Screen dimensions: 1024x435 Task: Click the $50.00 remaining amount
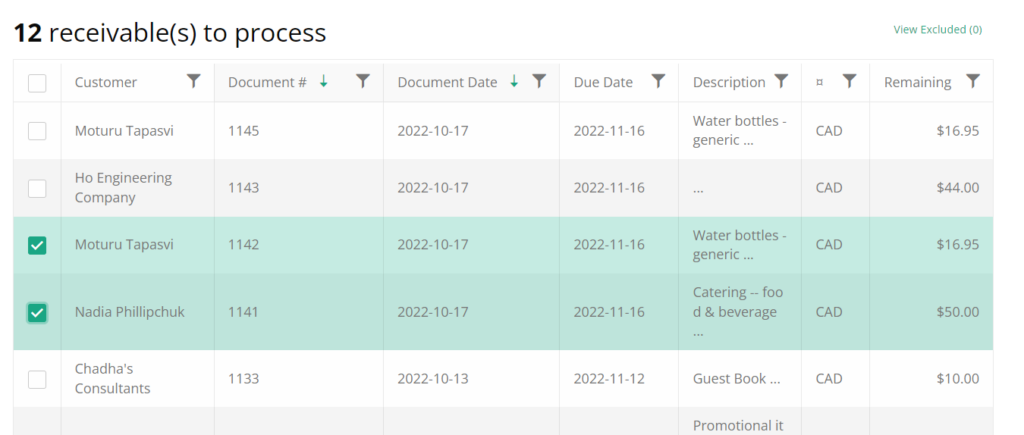click(x=957, y=312)
